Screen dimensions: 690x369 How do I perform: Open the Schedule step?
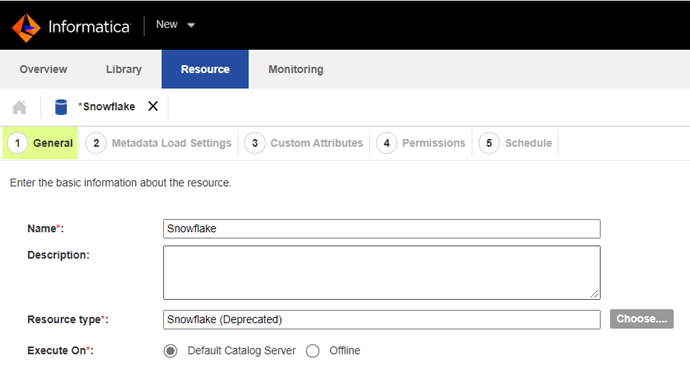tap(515, 143)
